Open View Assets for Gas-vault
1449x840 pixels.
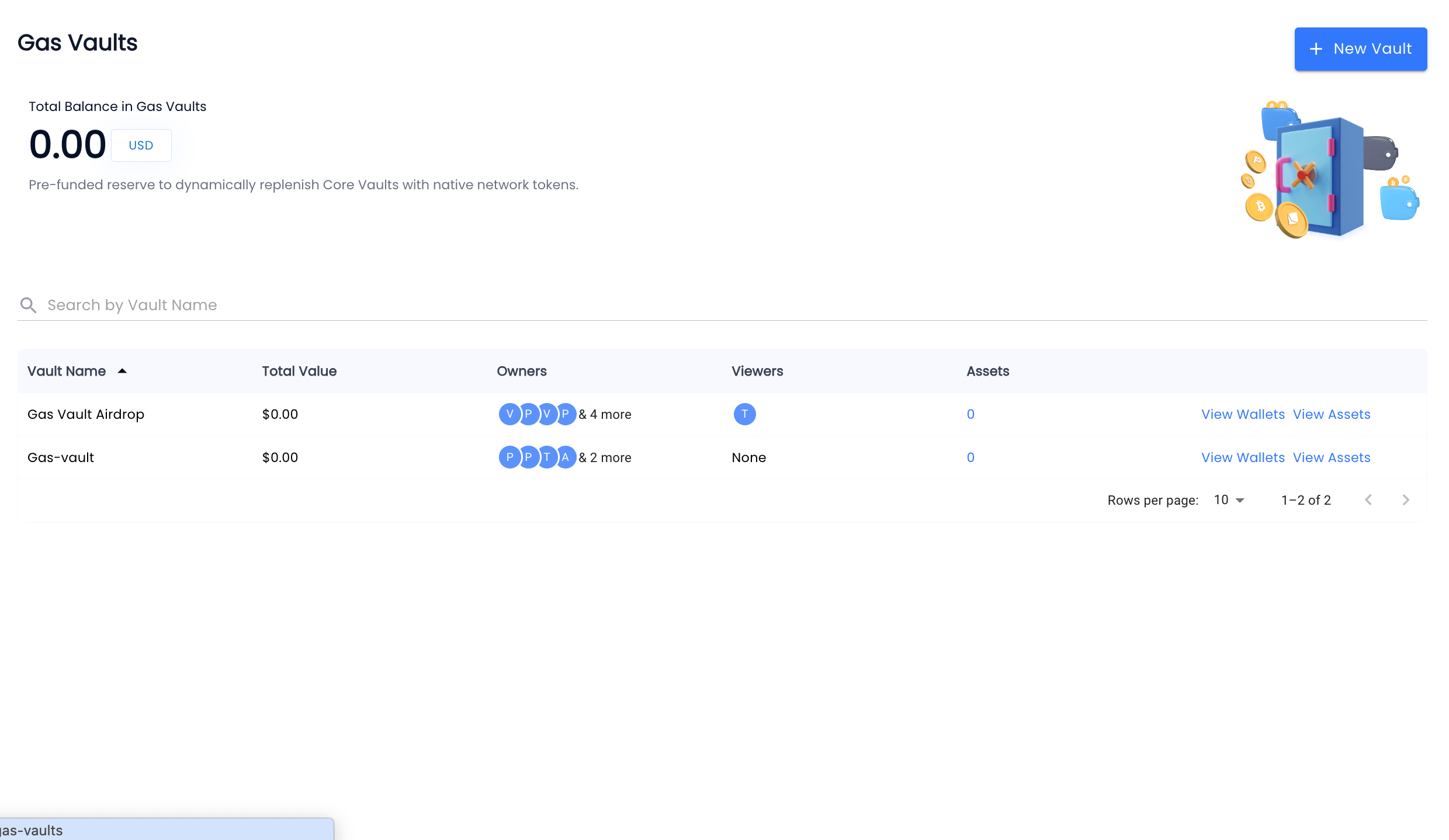(1332, 457)
